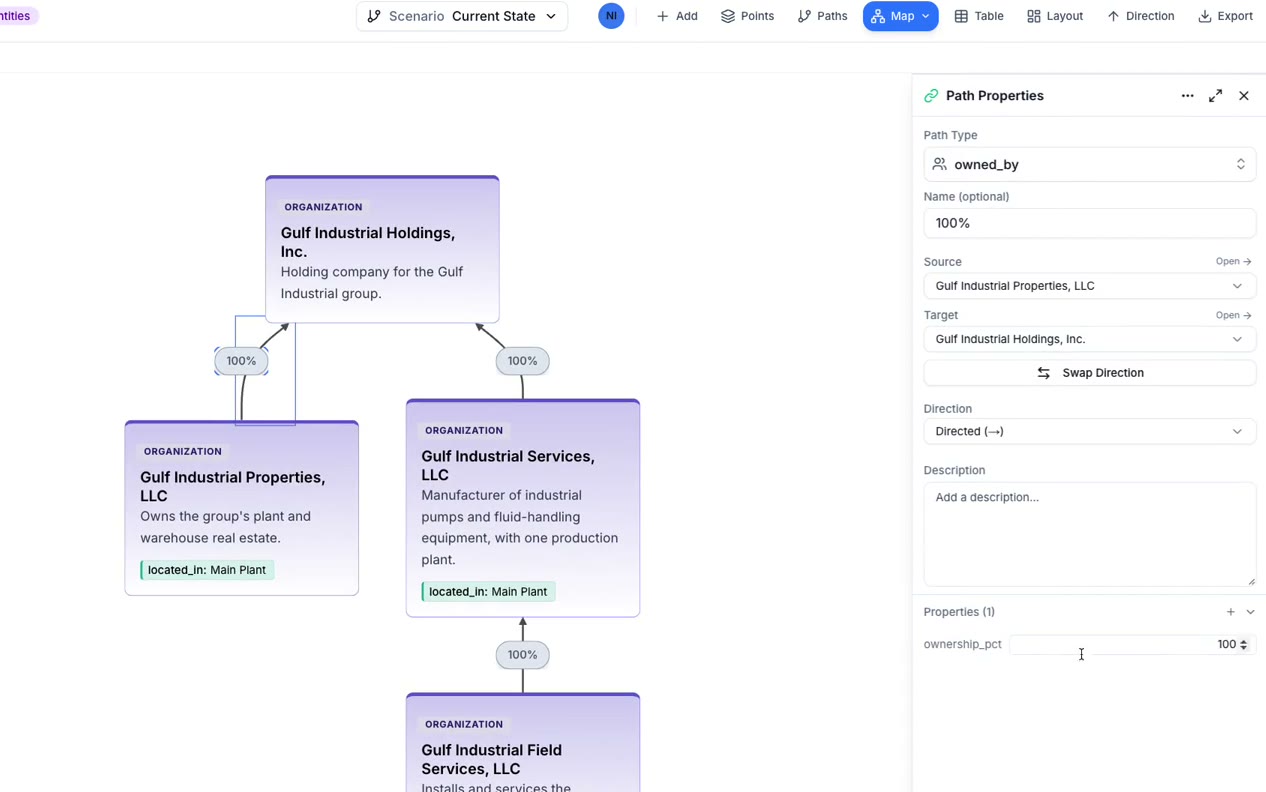This screenshot has width=1266, height=792.
Task: Click the Path Properties link icon
Action: [x=931, y=96]
